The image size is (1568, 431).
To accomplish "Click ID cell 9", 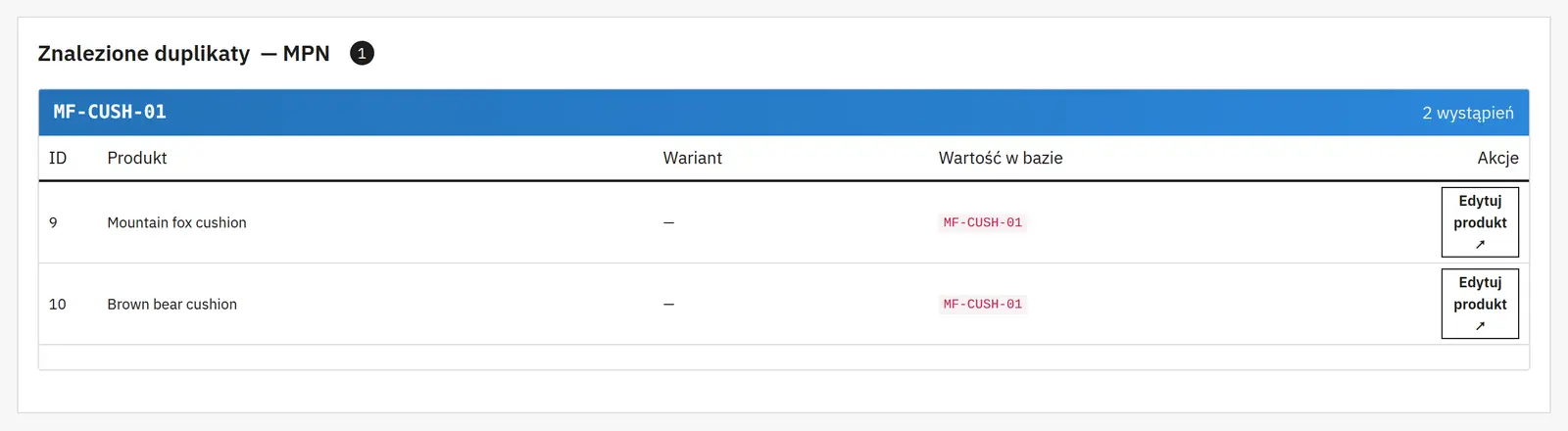I will coord(53,222).
